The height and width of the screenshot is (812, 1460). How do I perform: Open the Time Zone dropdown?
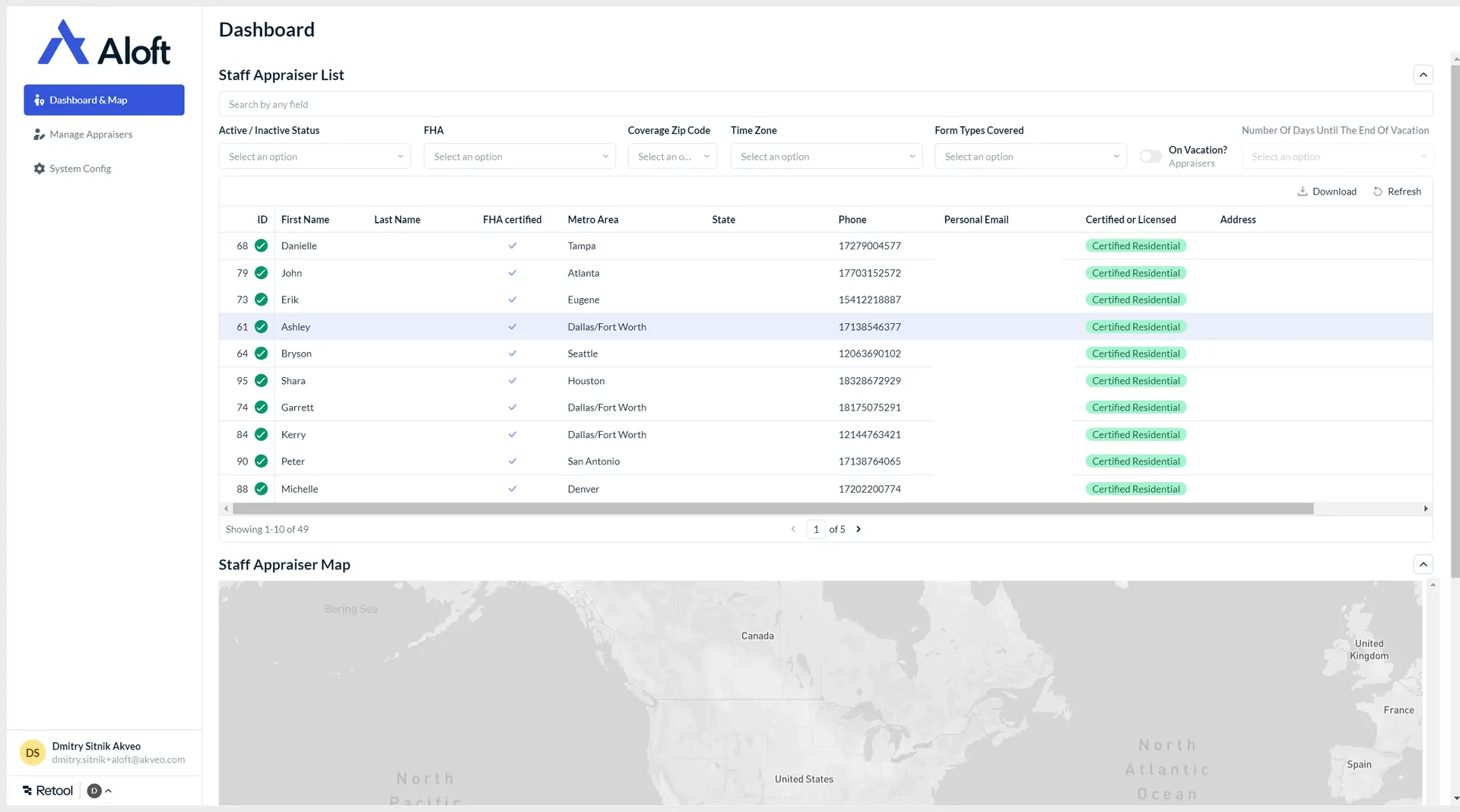coord(827,157)
